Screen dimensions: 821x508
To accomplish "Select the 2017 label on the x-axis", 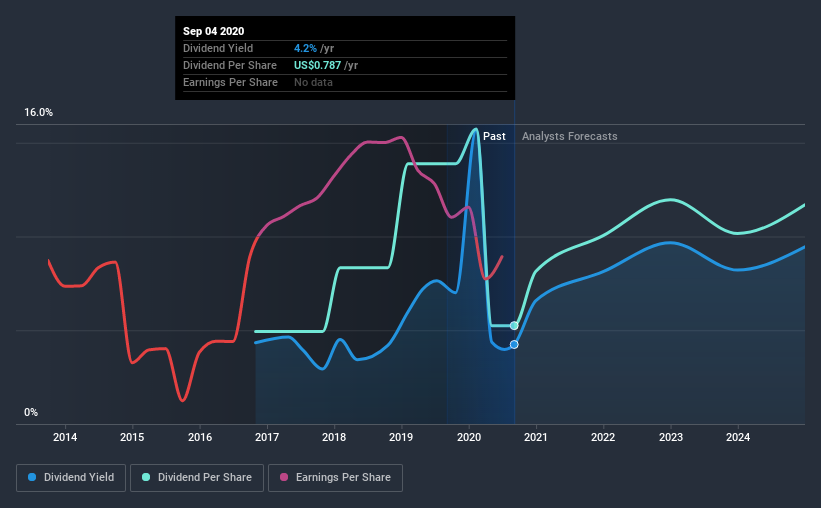I will point(267,437).
